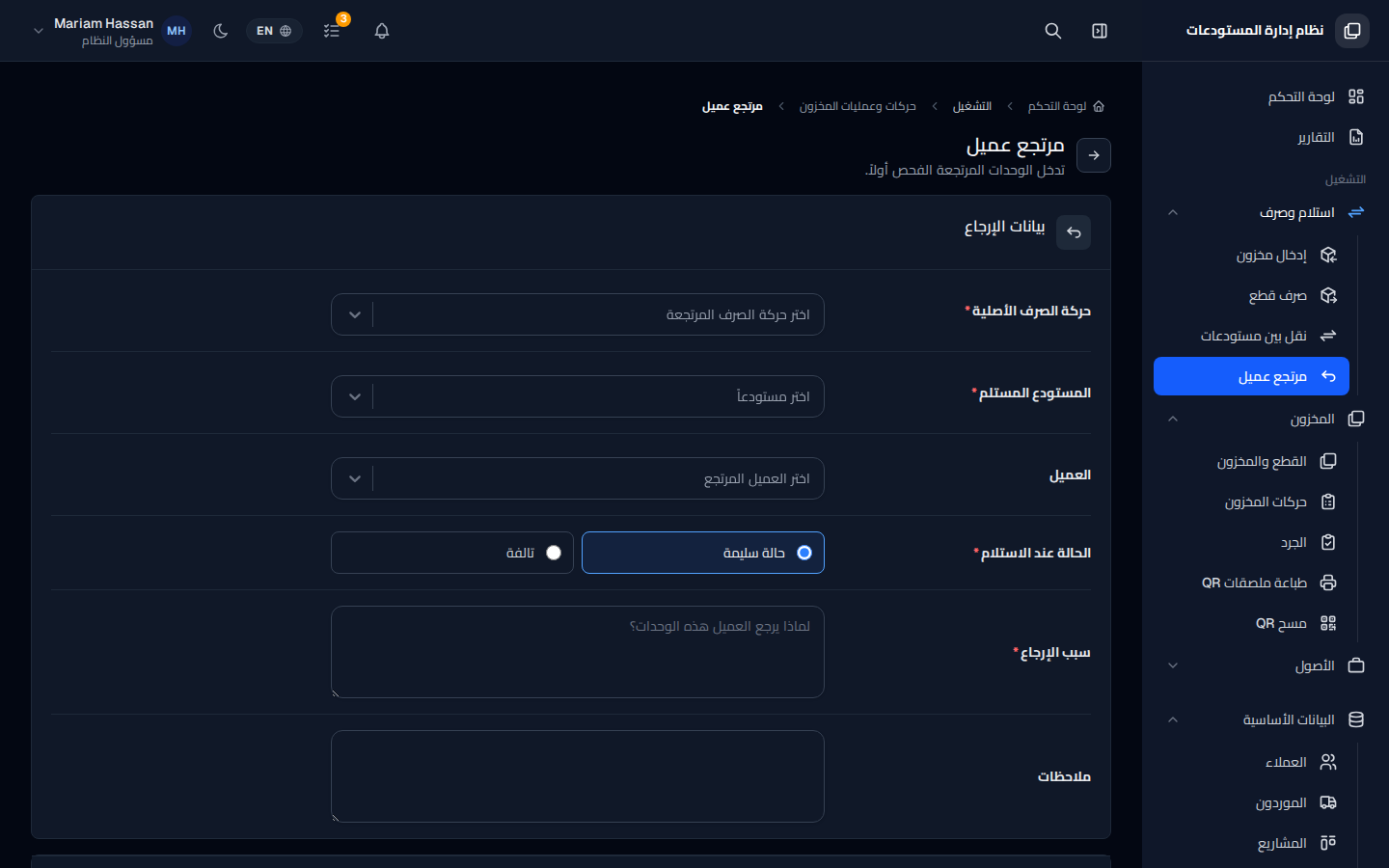The height and width of the screenshot is (868, 1389).
Task: Go back using arrow button beside مرتجع عميل
Action: [x=1094, y=155]
